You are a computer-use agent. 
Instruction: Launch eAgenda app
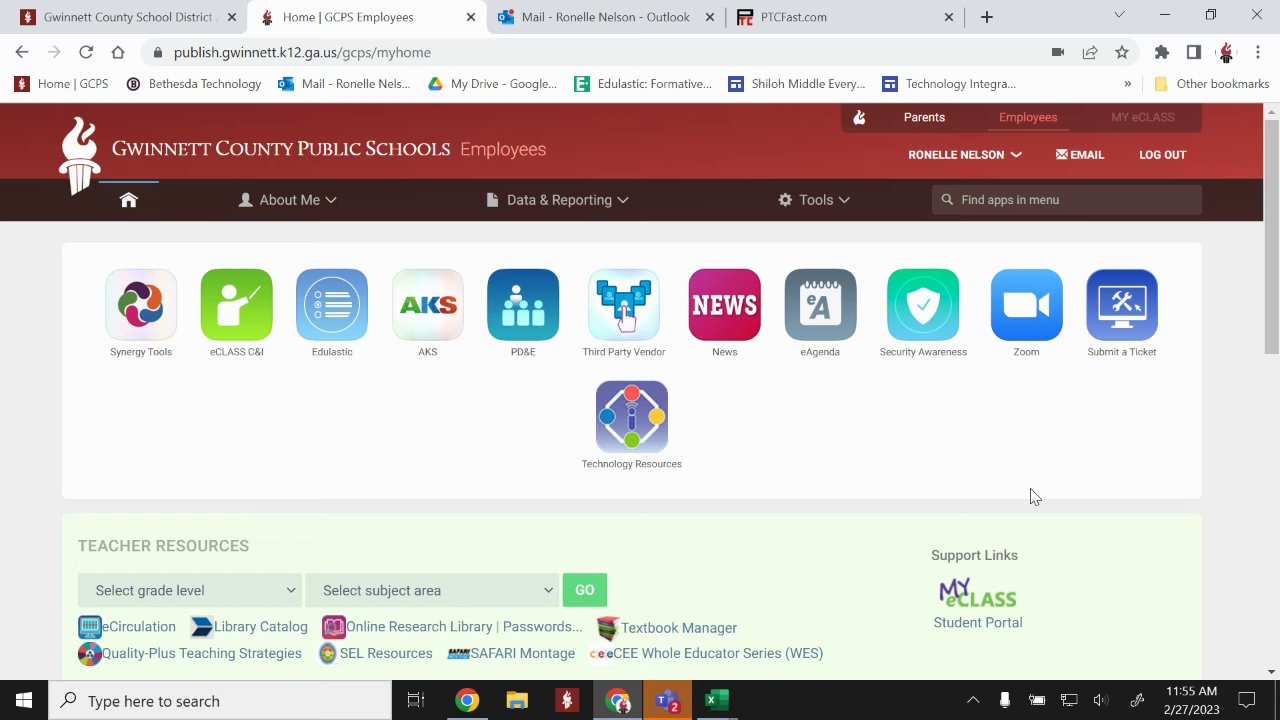(820, 305)
